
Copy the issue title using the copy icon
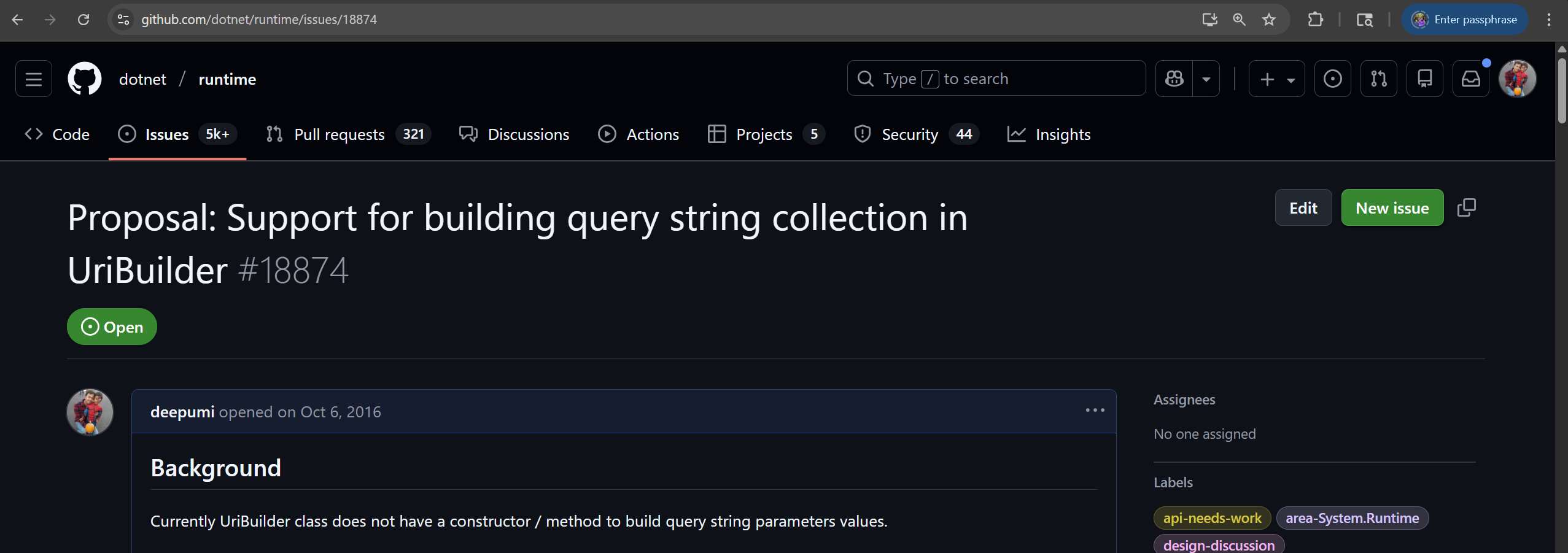point(1467,207)
